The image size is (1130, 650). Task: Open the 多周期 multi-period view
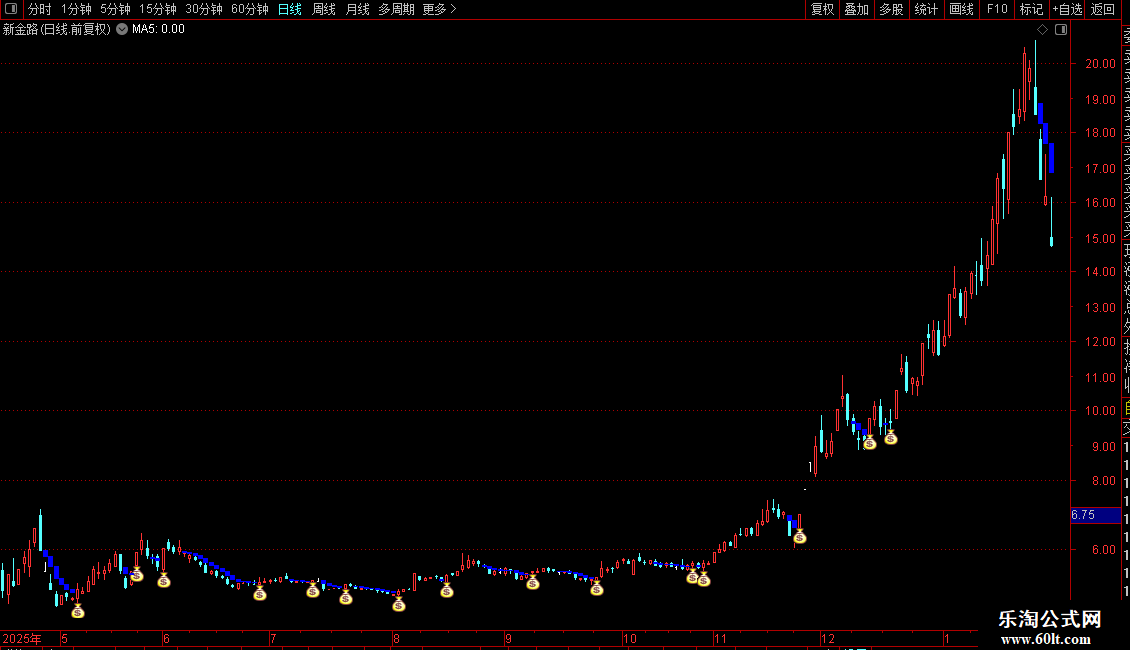(396, 9)
